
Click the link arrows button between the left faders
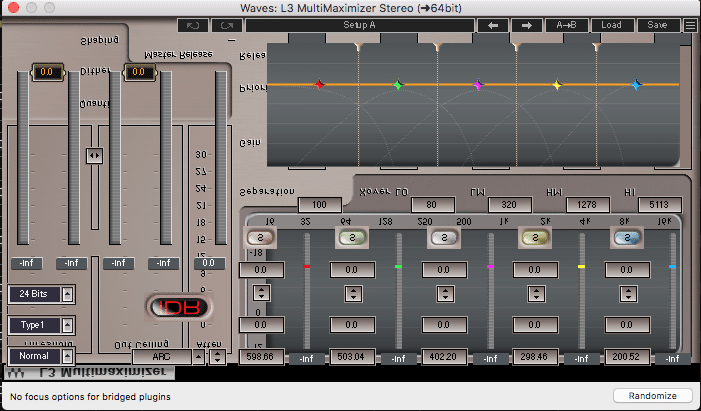(94, 156)
